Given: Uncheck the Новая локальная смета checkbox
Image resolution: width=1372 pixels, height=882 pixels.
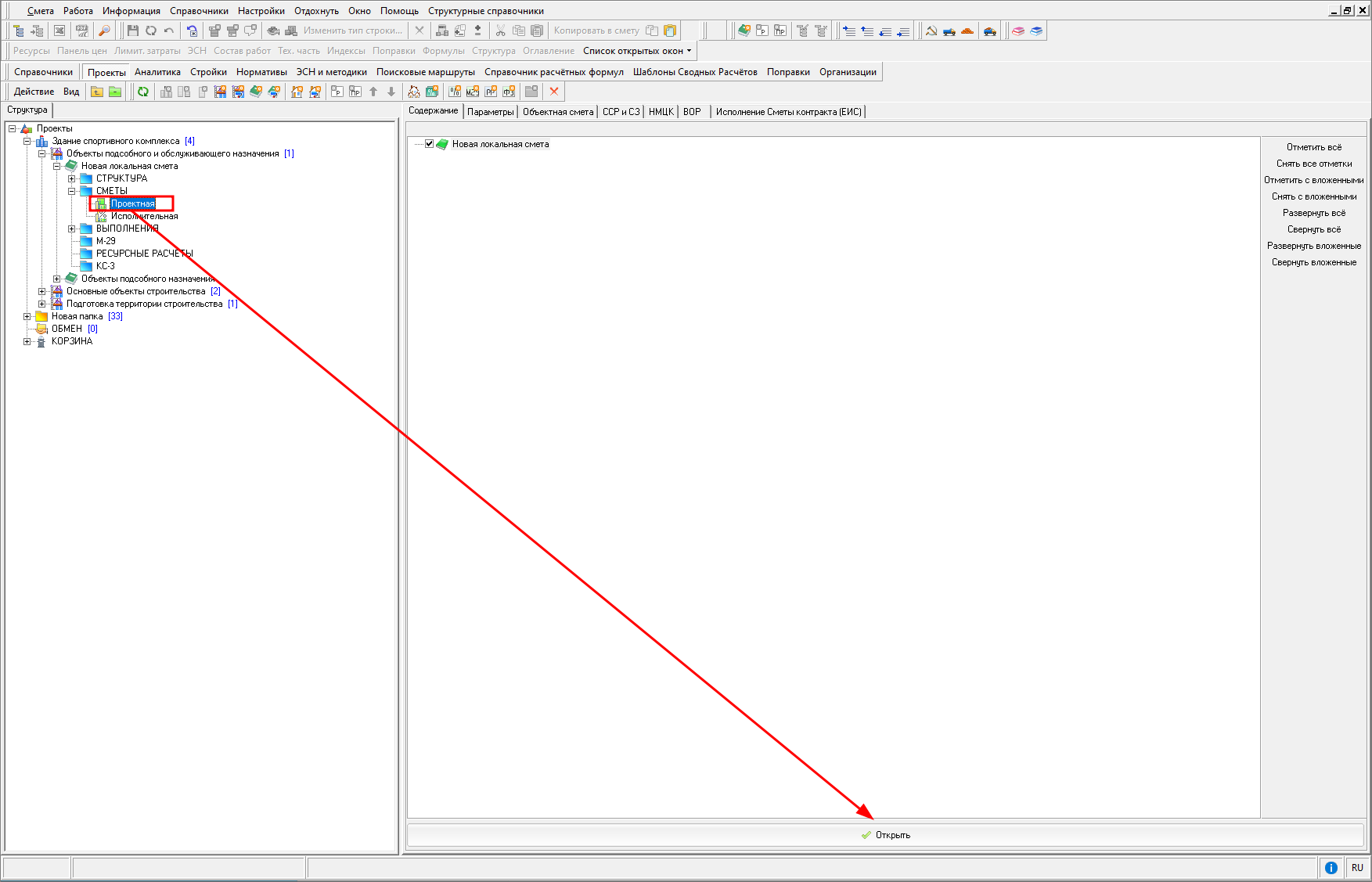Looking at the screenshot, I should pyautogui.click(x=429, y=144).
